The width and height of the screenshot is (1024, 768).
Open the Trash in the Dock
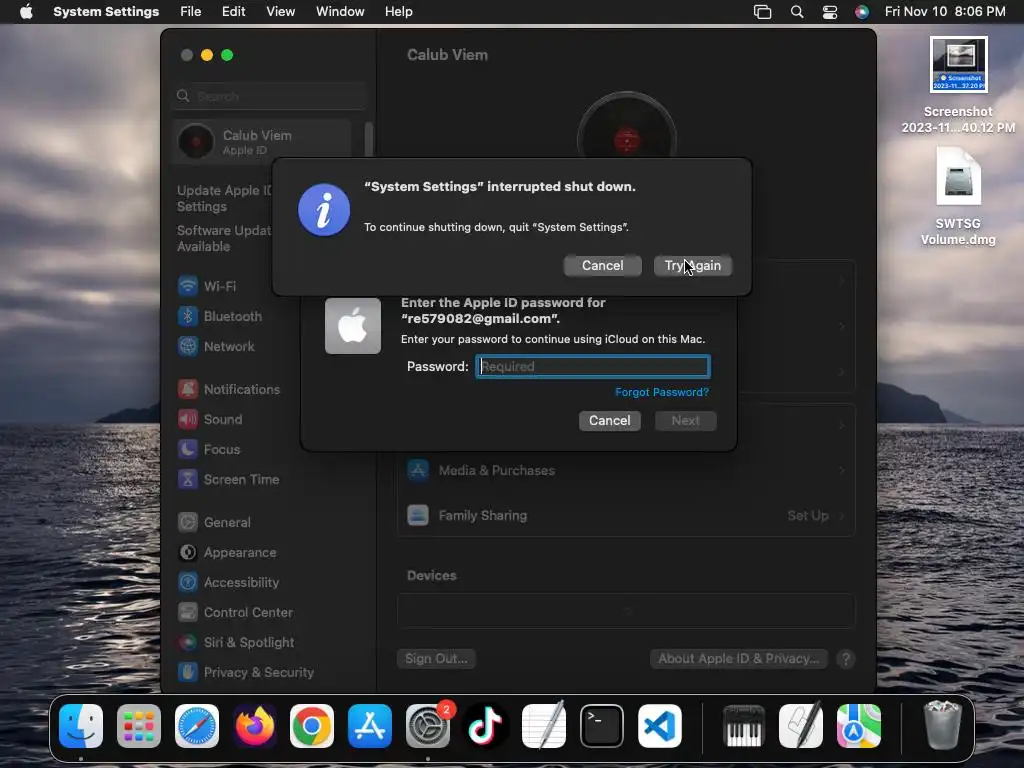coord(942,726)
